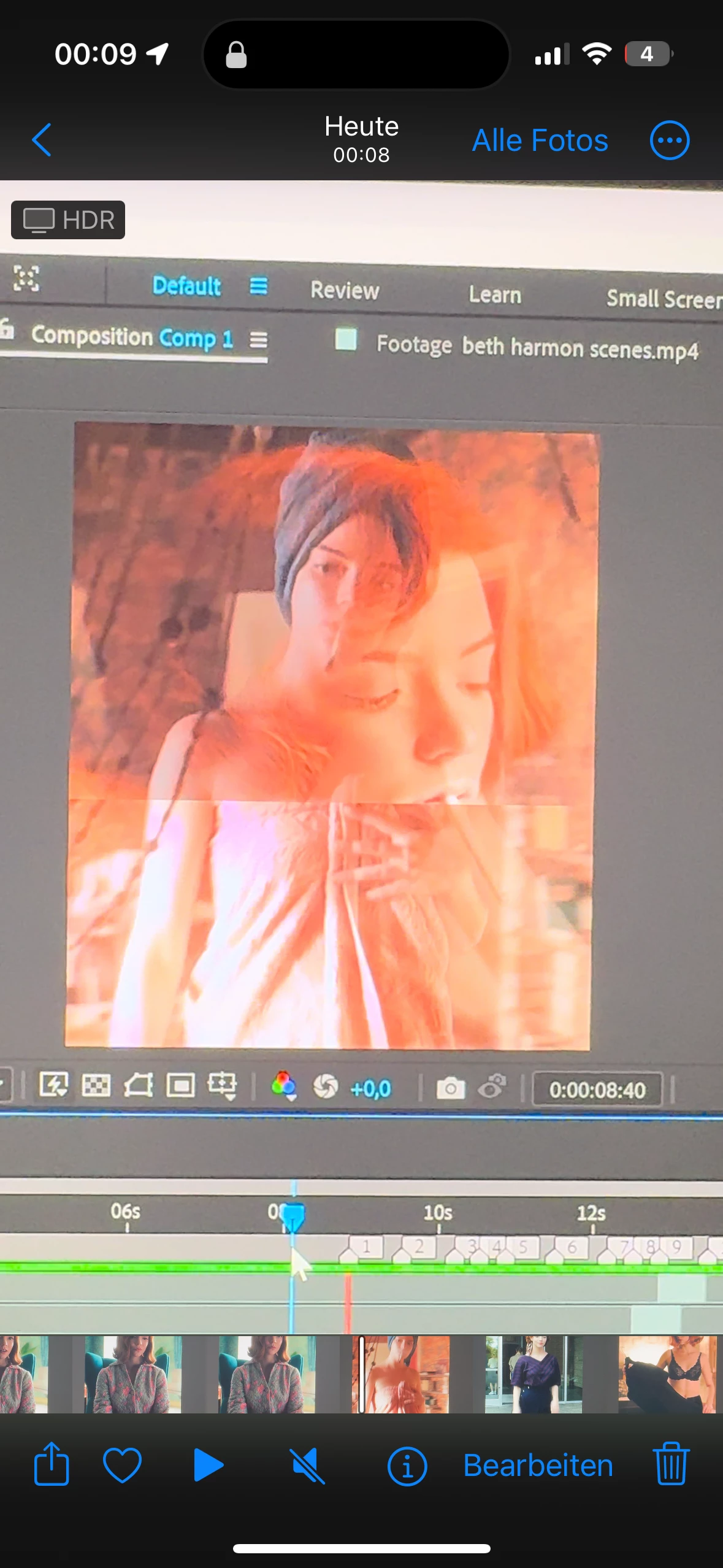This screenshot has width=723, height=1568.
Task: Select the Default workspace
Action: point(187,286)
